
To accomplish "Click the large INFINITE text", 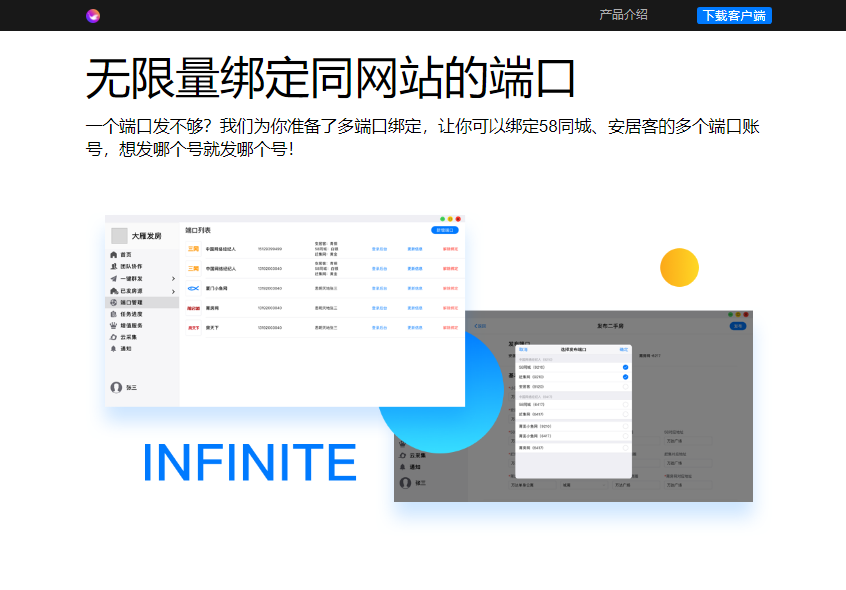I will [x=249, y=462].
